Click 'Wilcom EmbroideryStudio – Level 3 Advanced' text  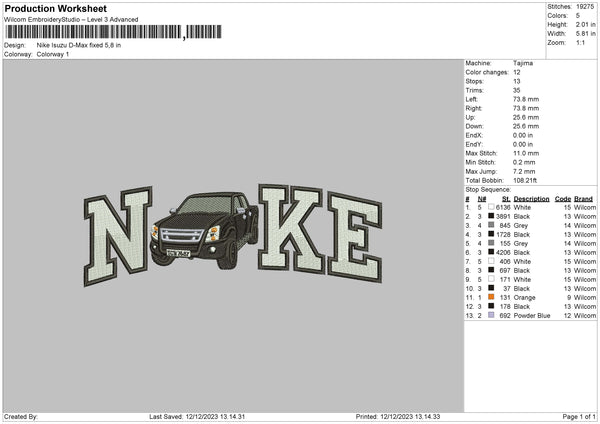click(71, 20)
